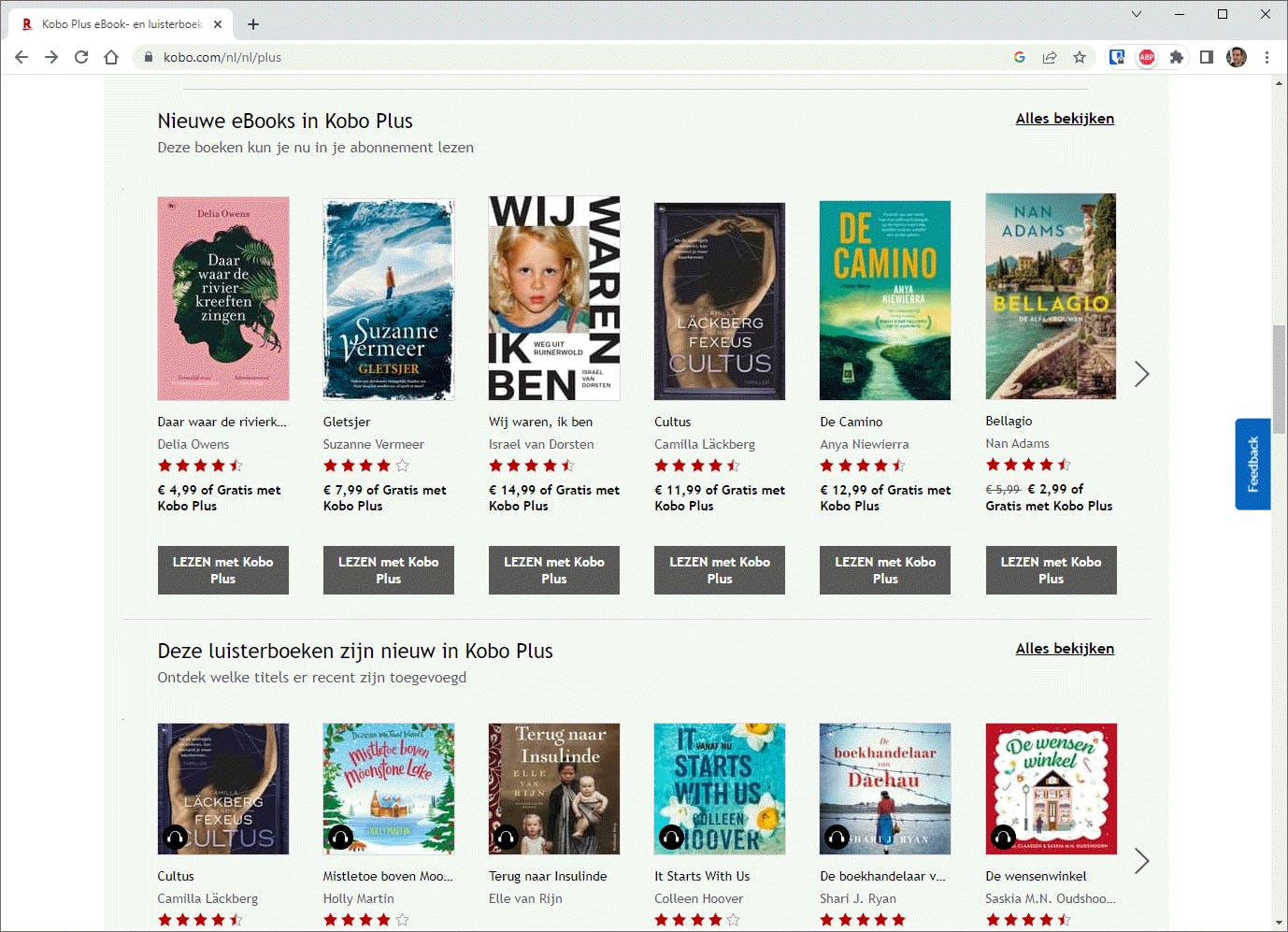
Task: Open the Chrome profile avatar
Action: click(x=1237, y=57)
